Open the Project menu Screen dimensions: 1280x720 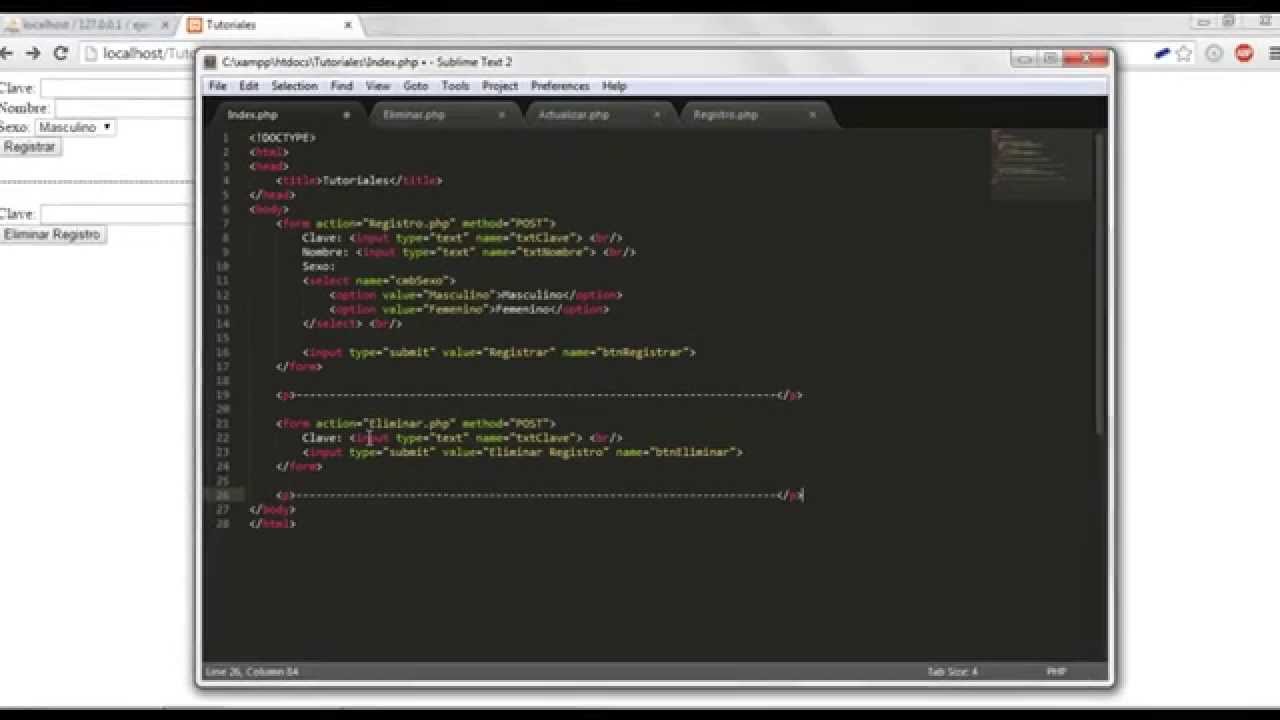pyautogui.click(x=500, y=86)
